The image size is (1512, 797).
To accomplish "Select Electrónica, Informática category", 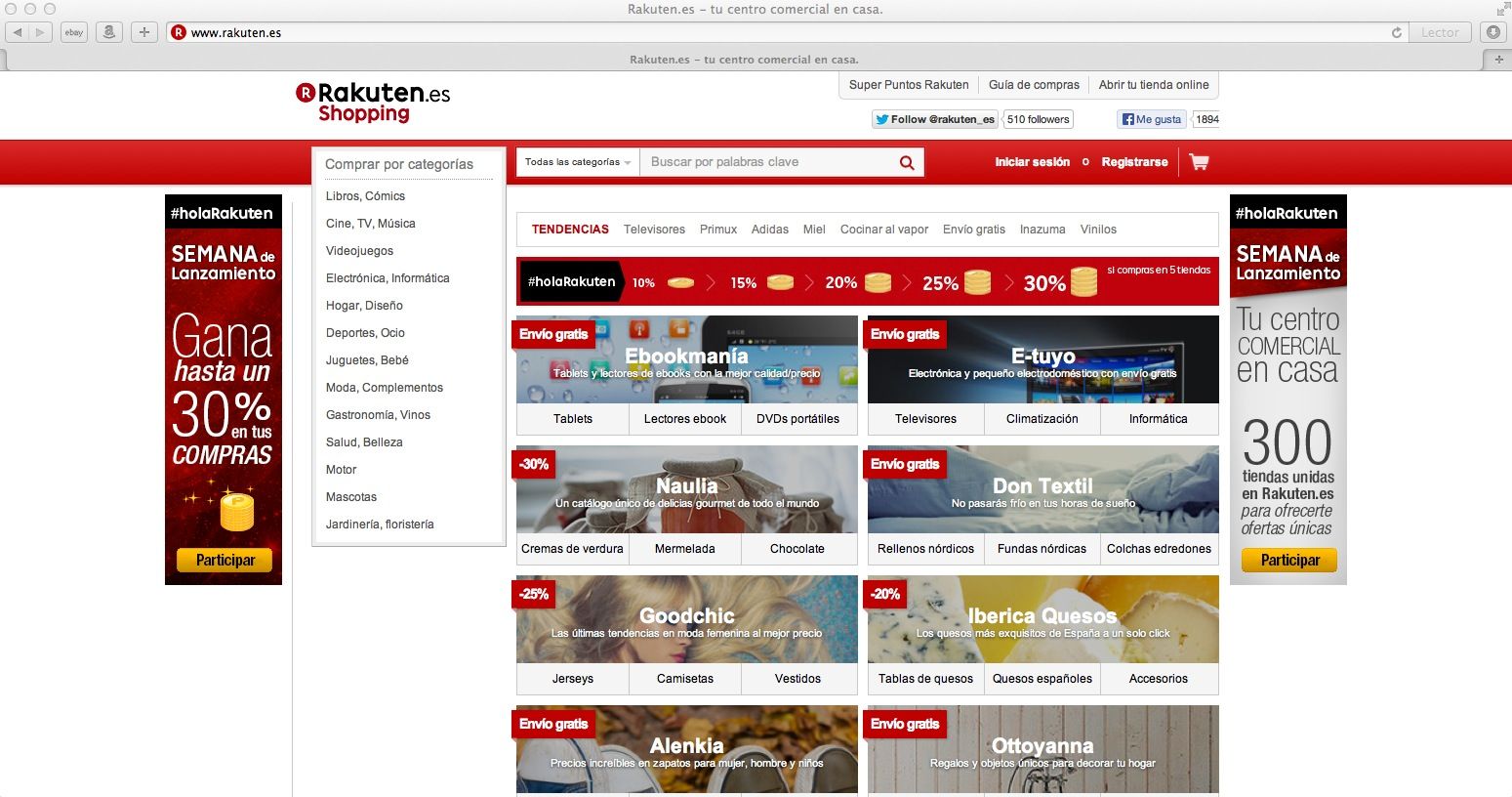I will (x=388, y=278).
